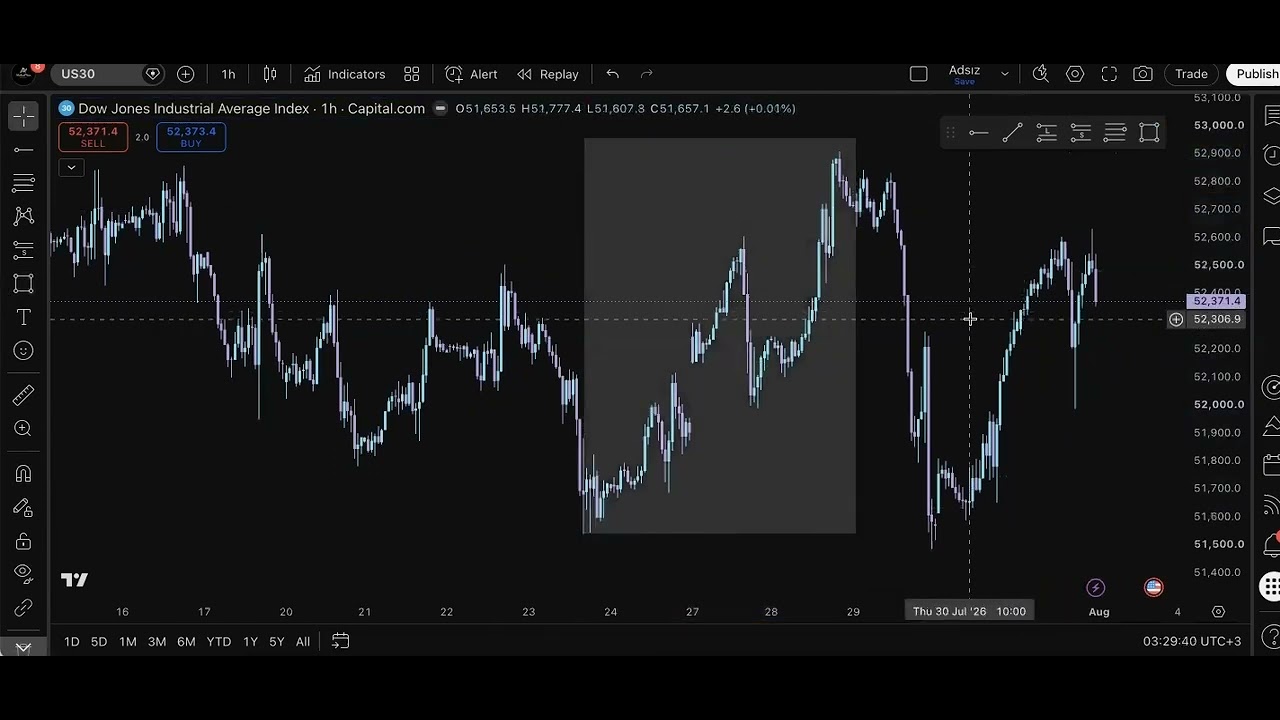
Task: Collapse the legend with chevron arrow
Action: [71, 167]
